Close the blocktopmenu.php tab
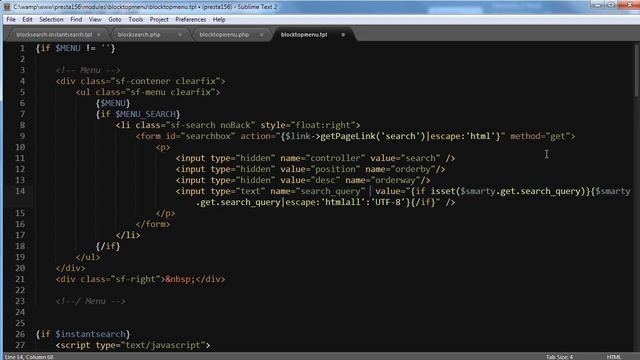Screen dimensions: 640x360 [262, 35]
